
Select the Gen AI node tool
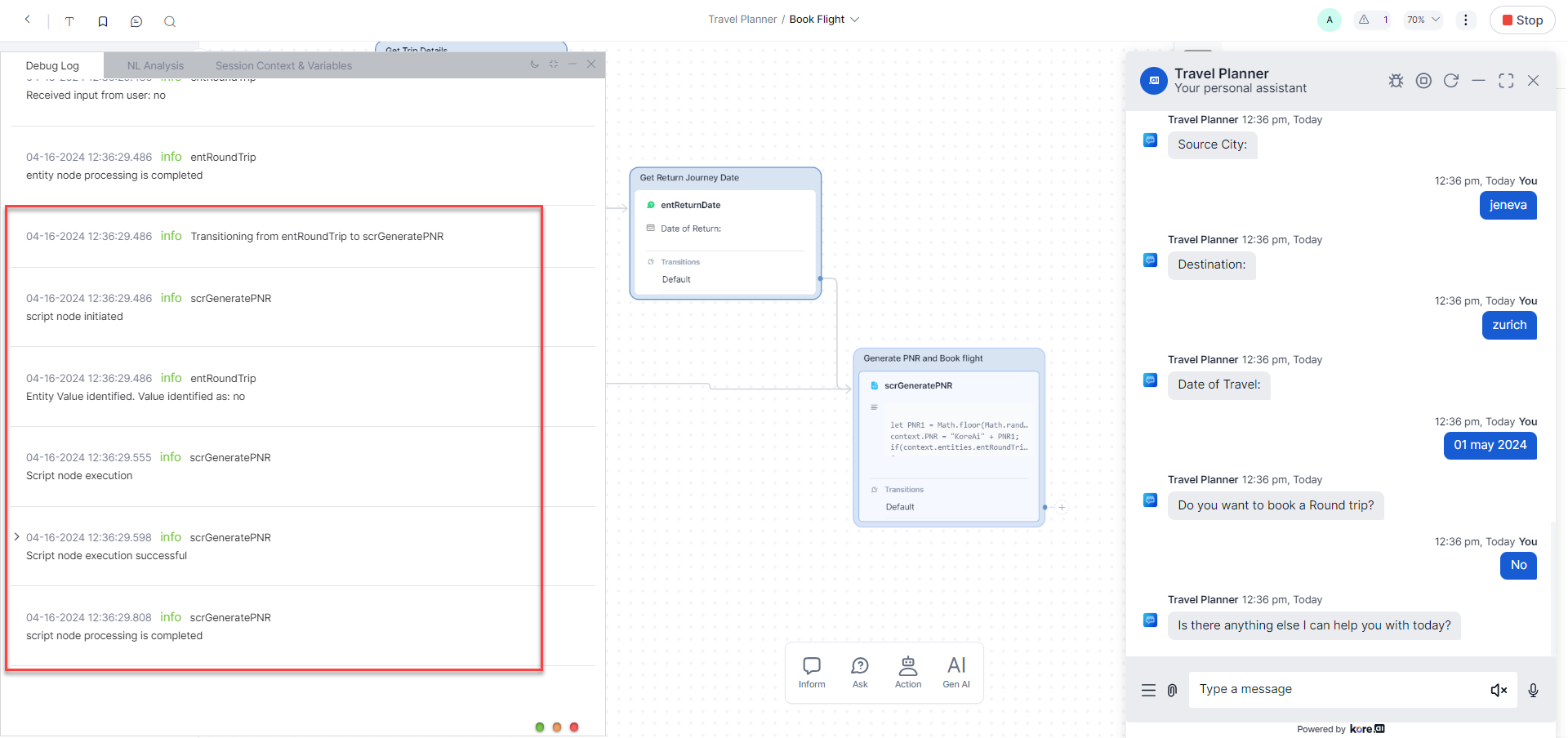click(x=955, y=671)
